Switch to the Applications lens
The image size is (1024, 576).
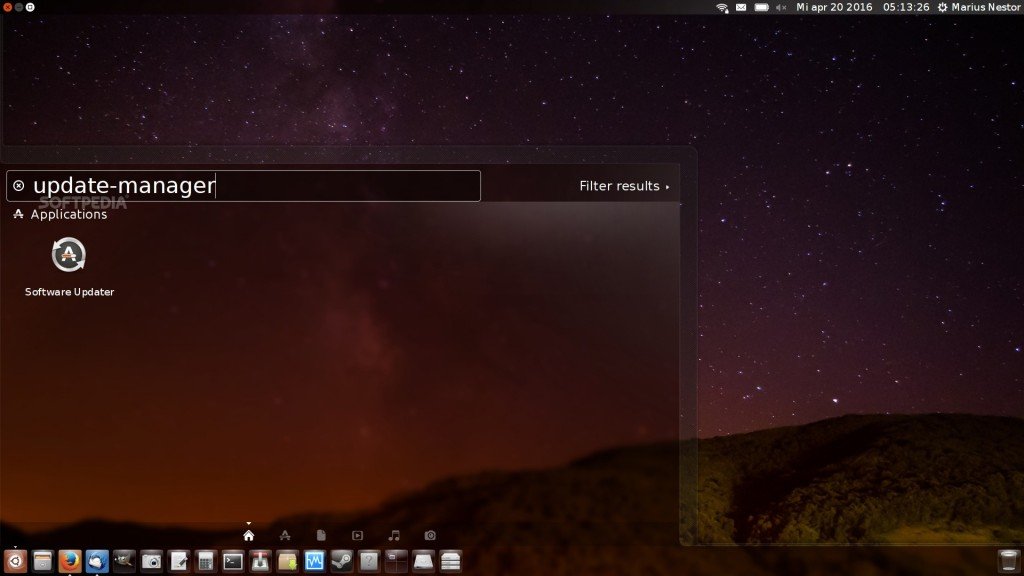point(285,535)
